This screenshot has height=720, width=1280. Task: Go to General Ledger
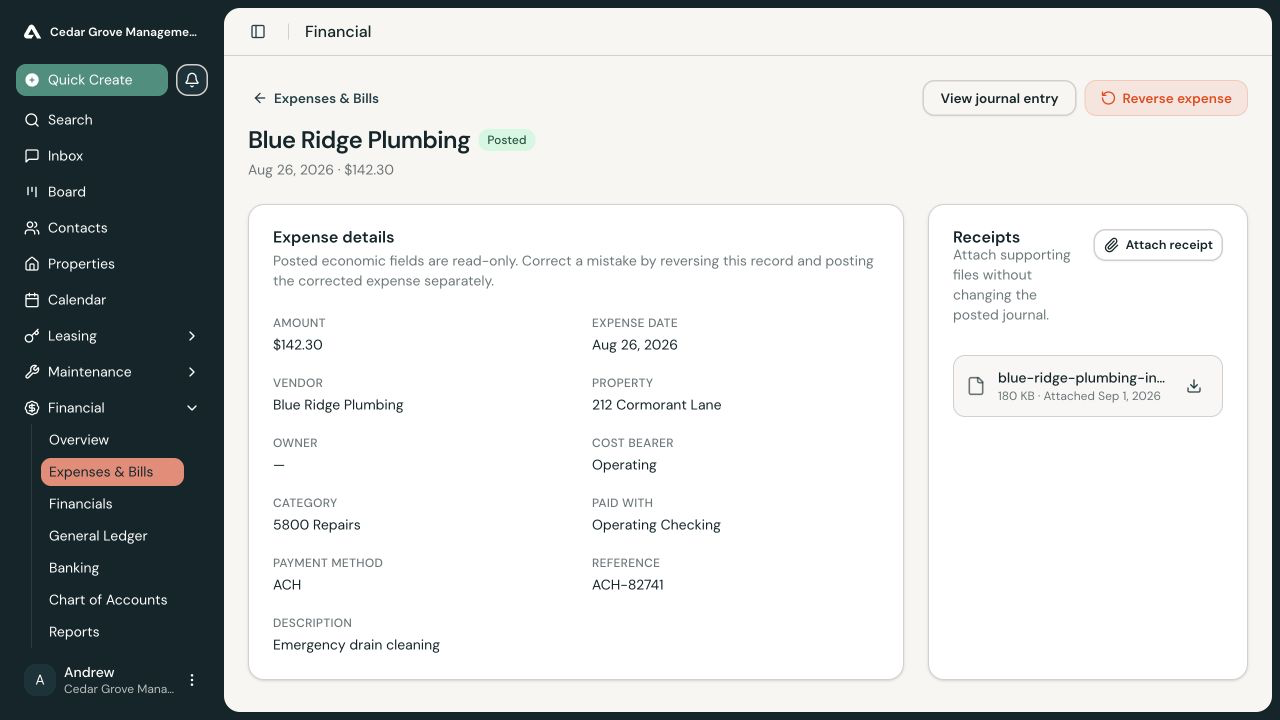[98, 536]
